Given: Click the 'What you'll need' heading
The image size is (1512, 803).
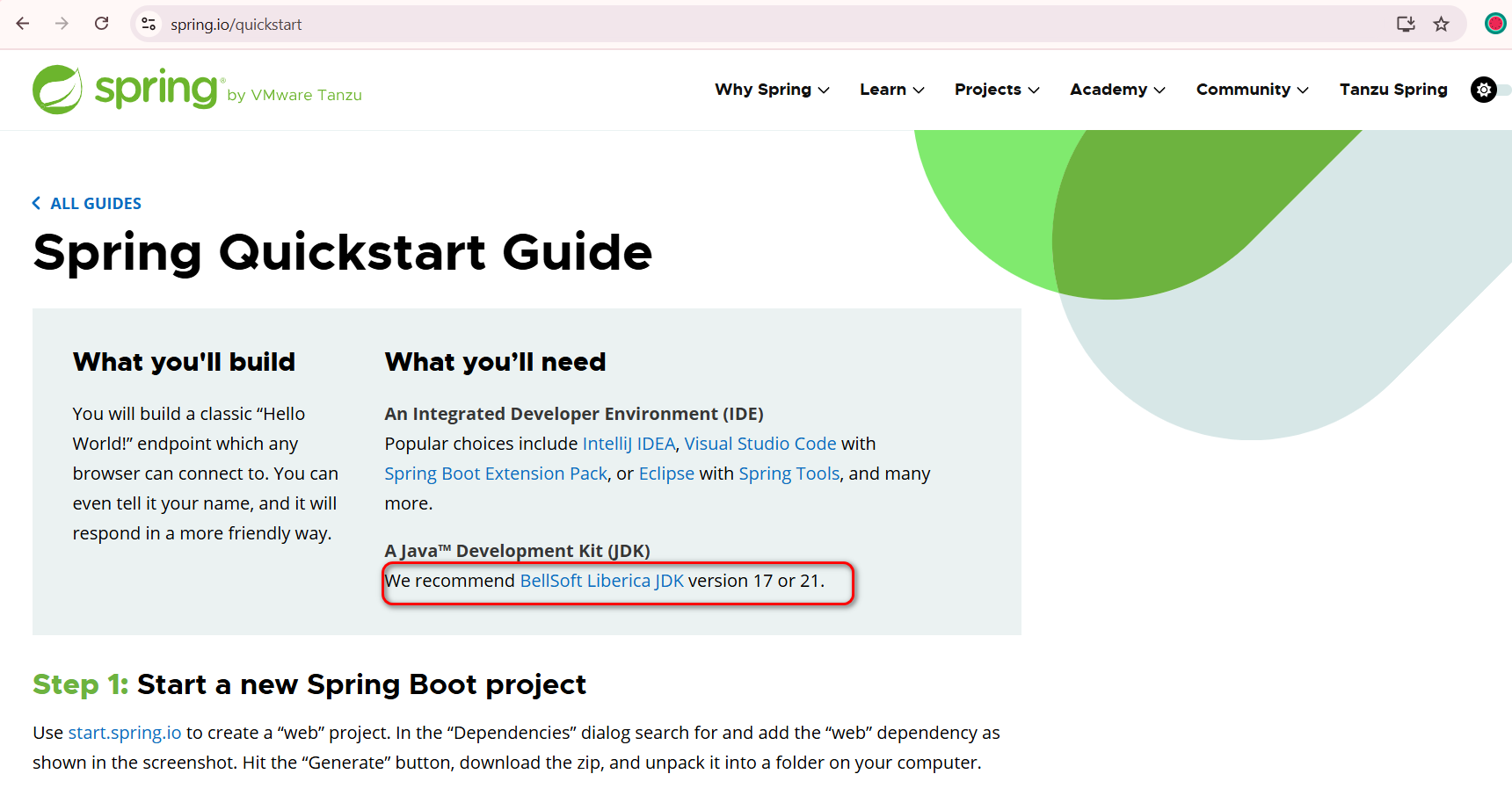Looking at the screenshot, I should click(496, 362).
